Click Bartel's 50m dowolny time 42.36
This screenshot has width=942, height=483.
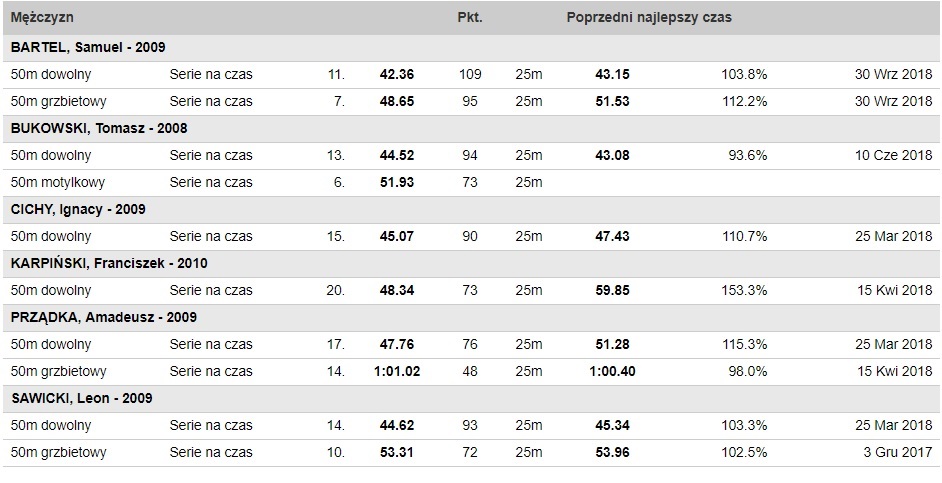pyautogui.click(x=397, y=74)
